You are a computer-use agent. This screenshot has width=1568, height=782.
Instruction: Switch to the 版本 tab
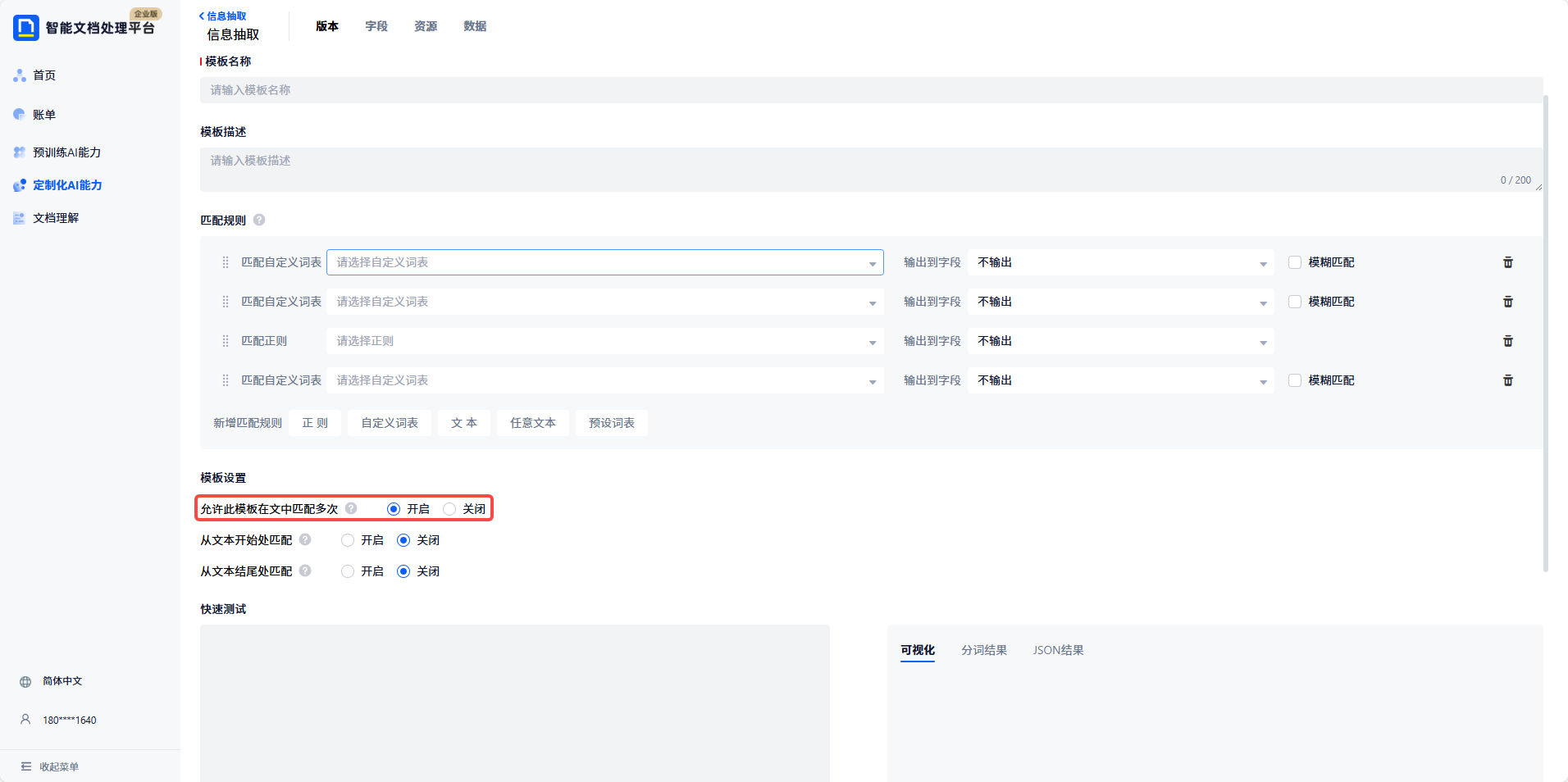327,26
